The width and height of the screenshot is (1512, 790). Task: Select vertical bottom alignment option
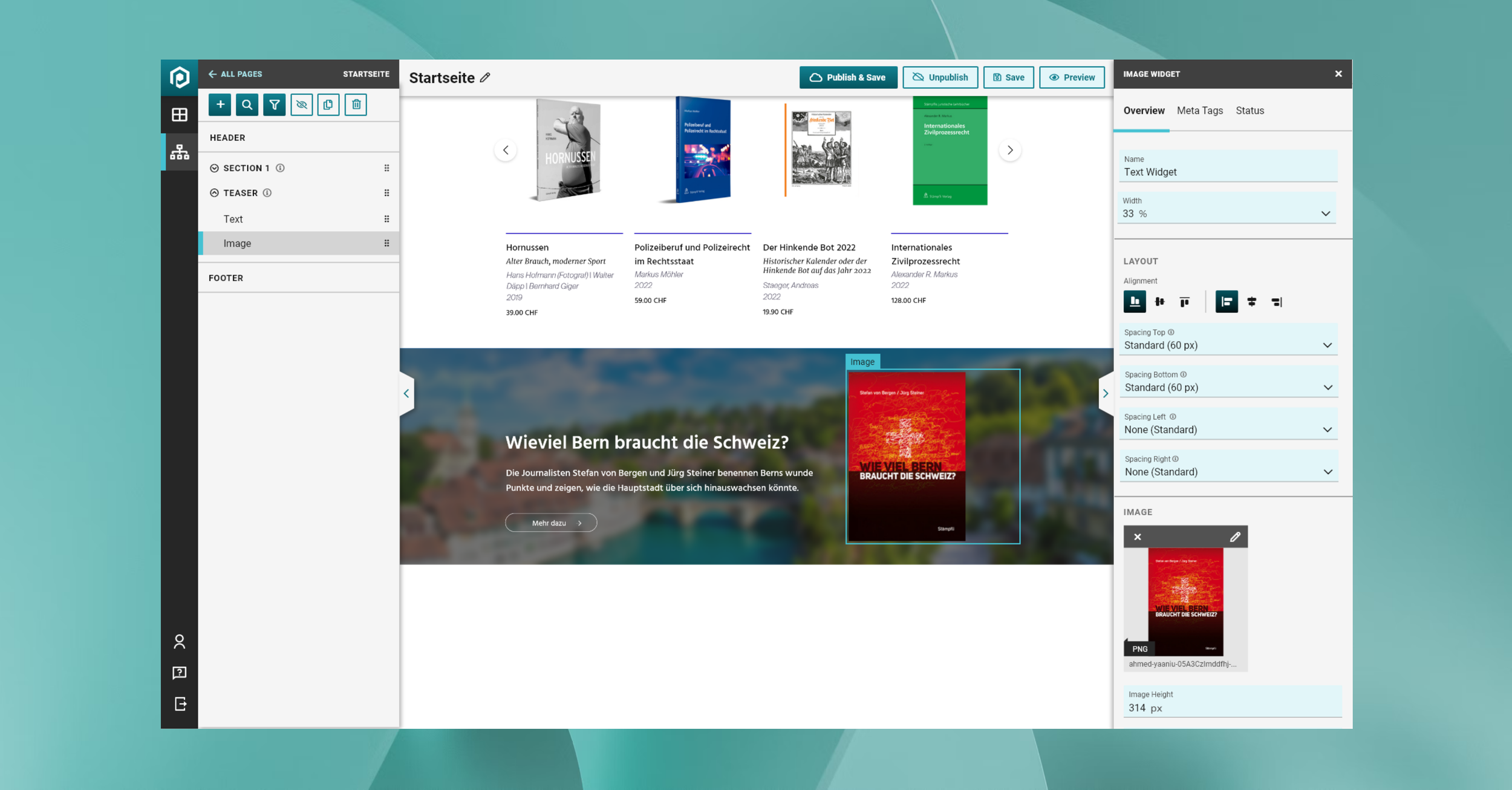pyautogui.click(x=1135, y=301)
